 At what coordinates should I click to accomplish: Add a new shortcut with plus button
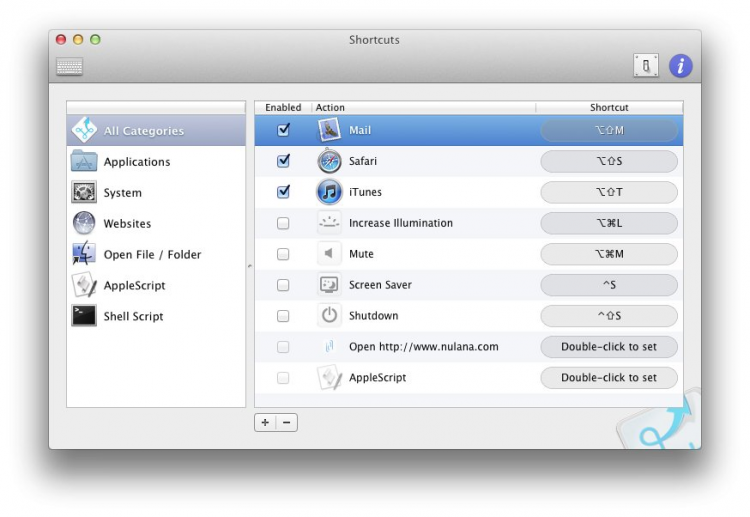coord(265,422)
